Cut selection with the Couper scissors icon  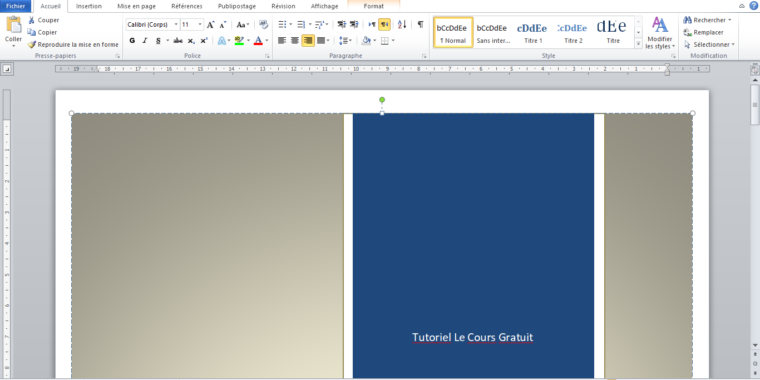[32, 20]
